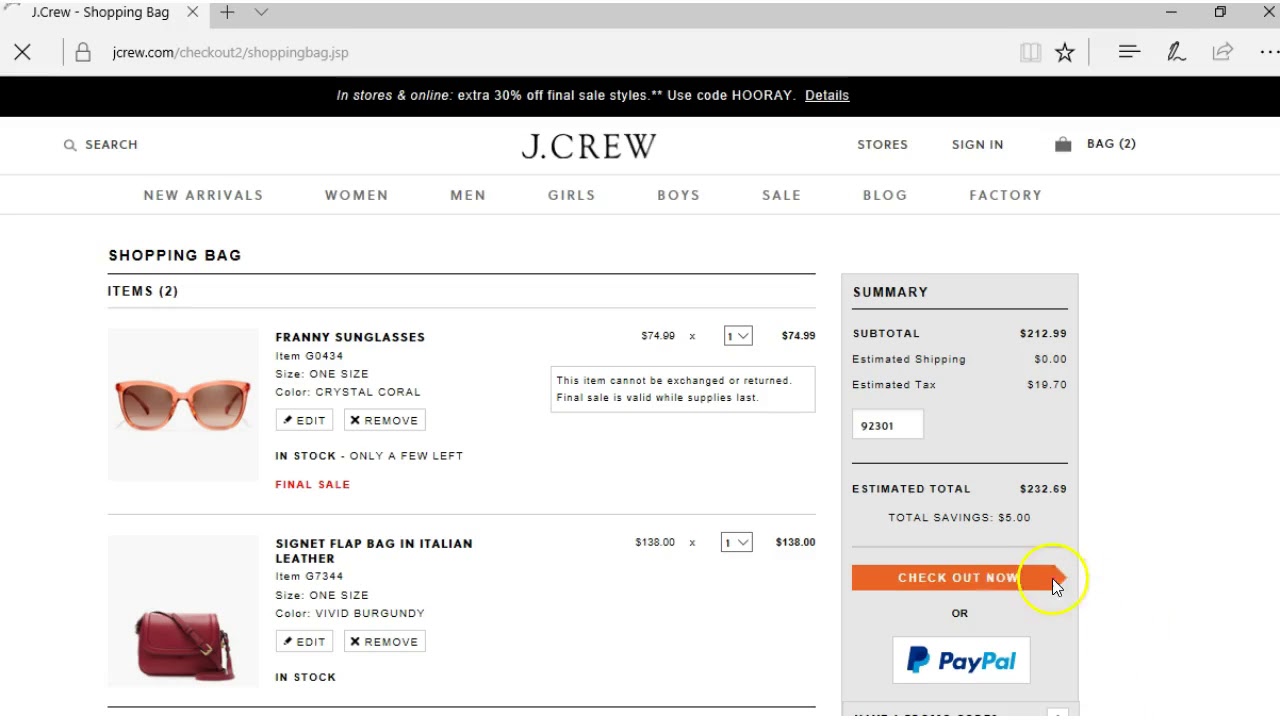Click the search magnifier icon
This screenshot has width=1280, height=720.
70,145
